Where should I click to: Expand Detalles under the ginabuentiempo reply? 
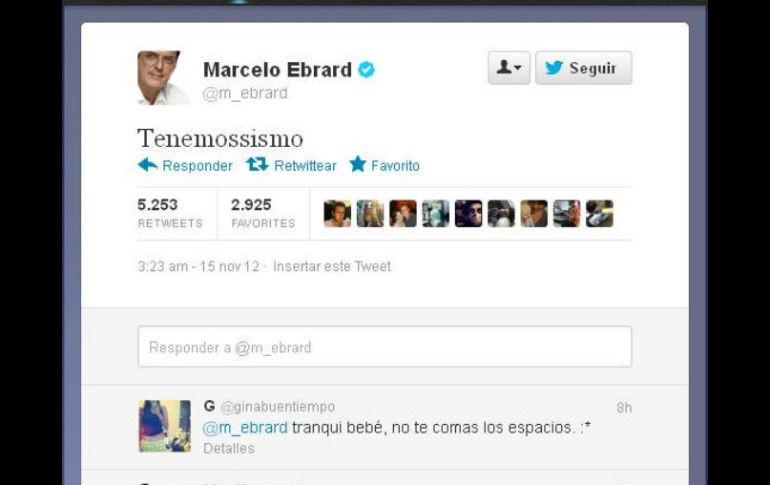(229, 448)
